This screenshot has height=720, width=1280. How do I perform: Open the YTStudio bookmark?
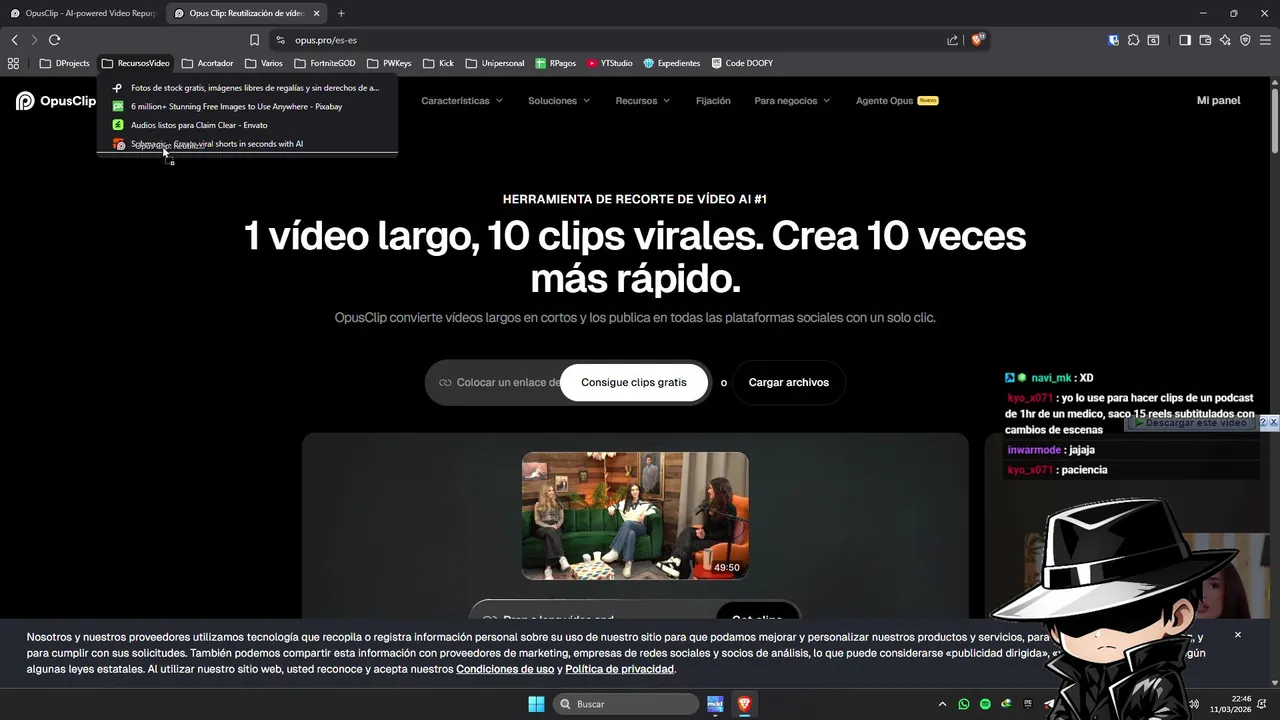(609, 63)
